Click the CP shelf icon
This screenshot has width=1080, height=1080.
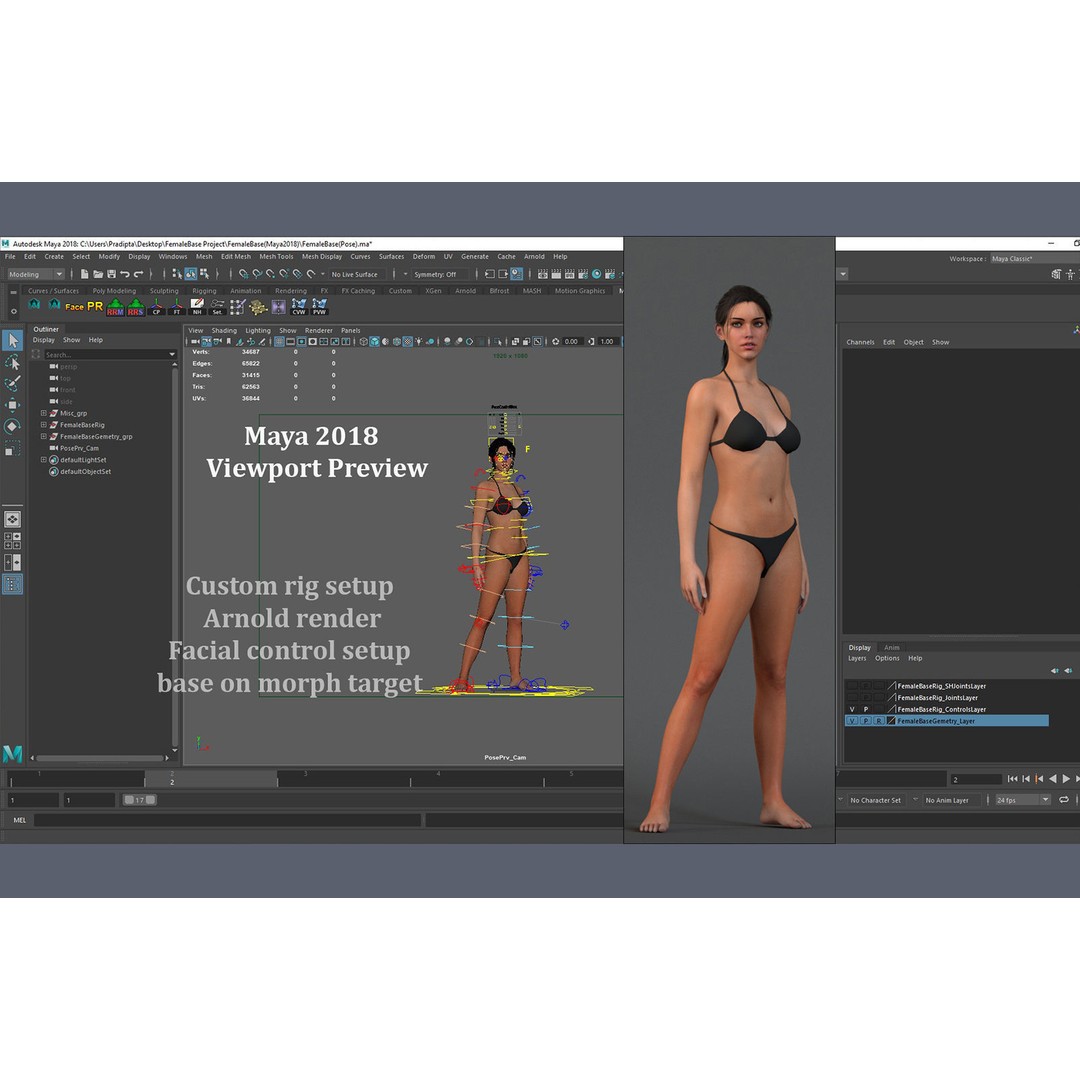click(156, 307)
